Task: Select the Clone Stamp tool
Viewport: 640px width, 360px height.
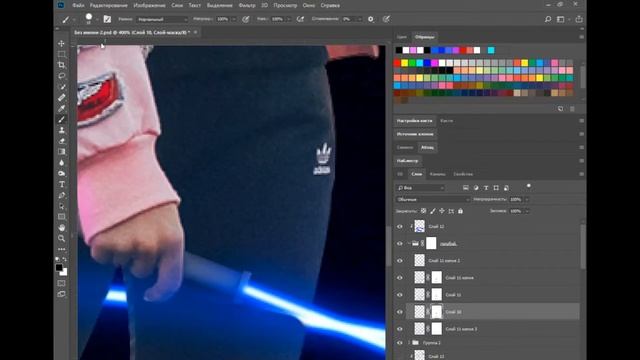Action: pyautogui.click(x=62, y=130)
